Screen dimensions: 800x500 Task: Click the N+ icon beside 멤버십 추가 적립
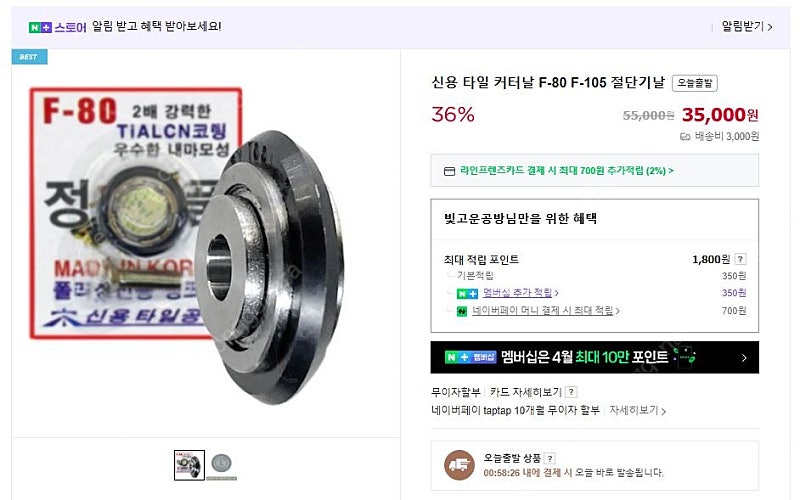pyautogui.click(x=467, y=293)
